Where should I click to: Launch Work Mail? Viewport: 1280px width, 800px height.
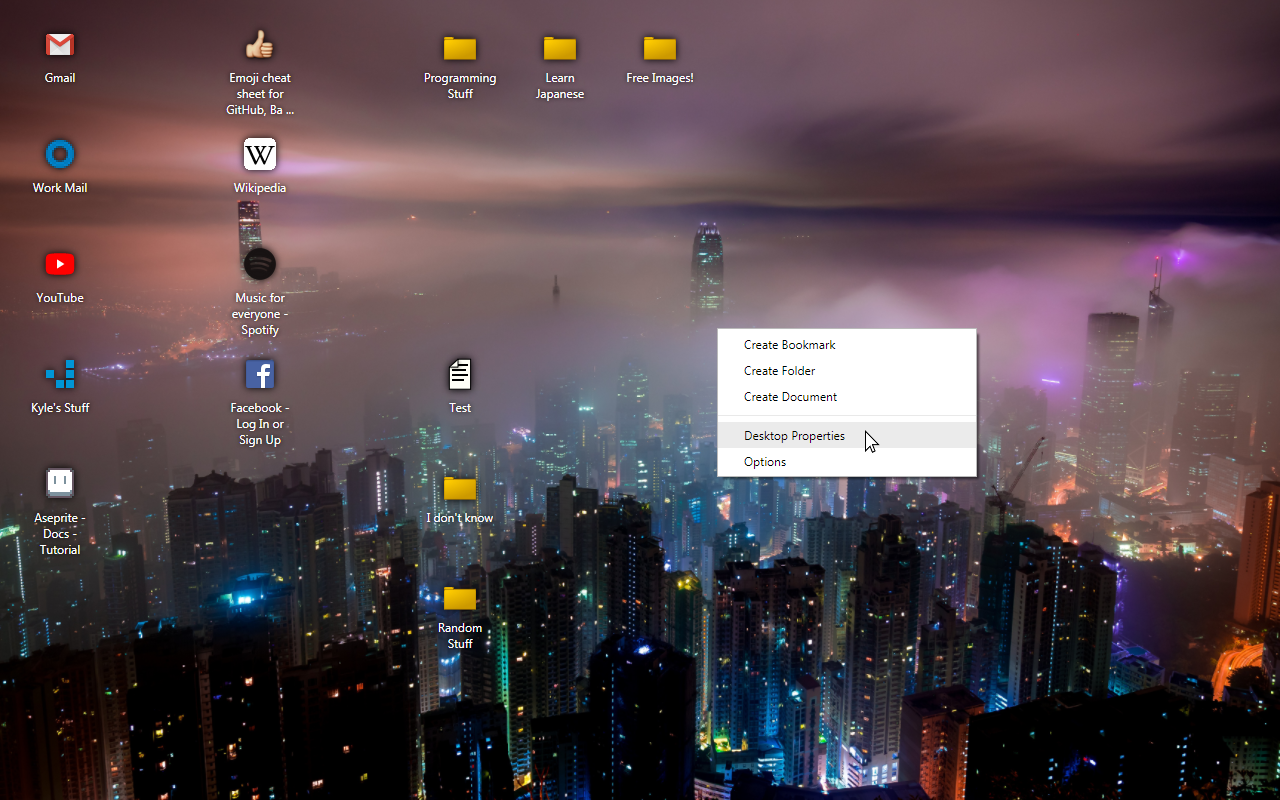point(59,155)
